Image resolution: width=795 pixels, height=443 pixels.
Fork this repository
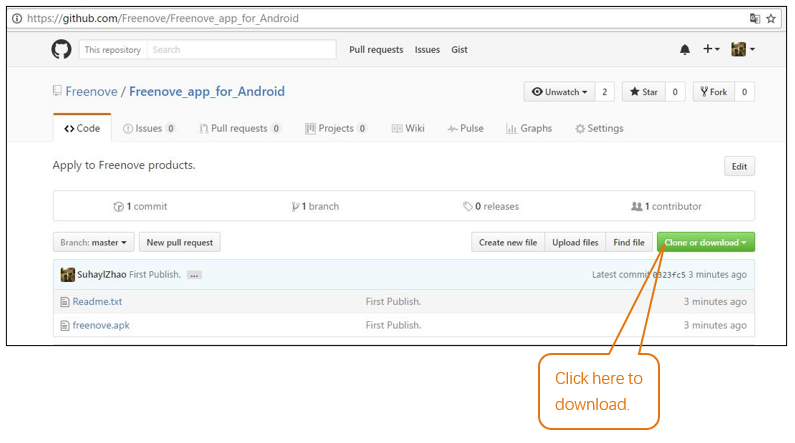point(713,92)
